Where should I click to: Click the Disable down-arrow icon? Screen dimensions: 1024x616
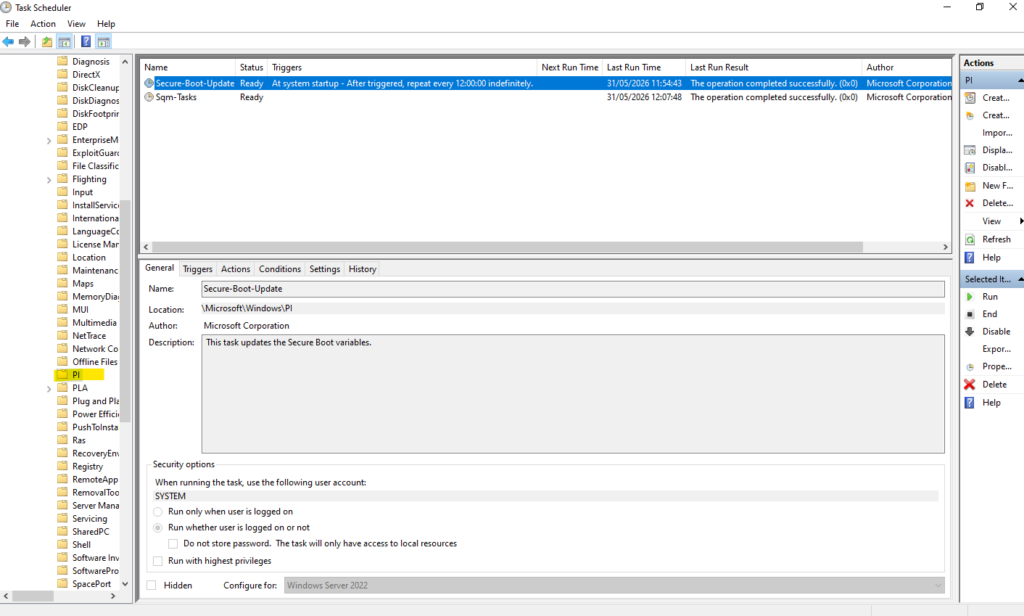point(970,331)
